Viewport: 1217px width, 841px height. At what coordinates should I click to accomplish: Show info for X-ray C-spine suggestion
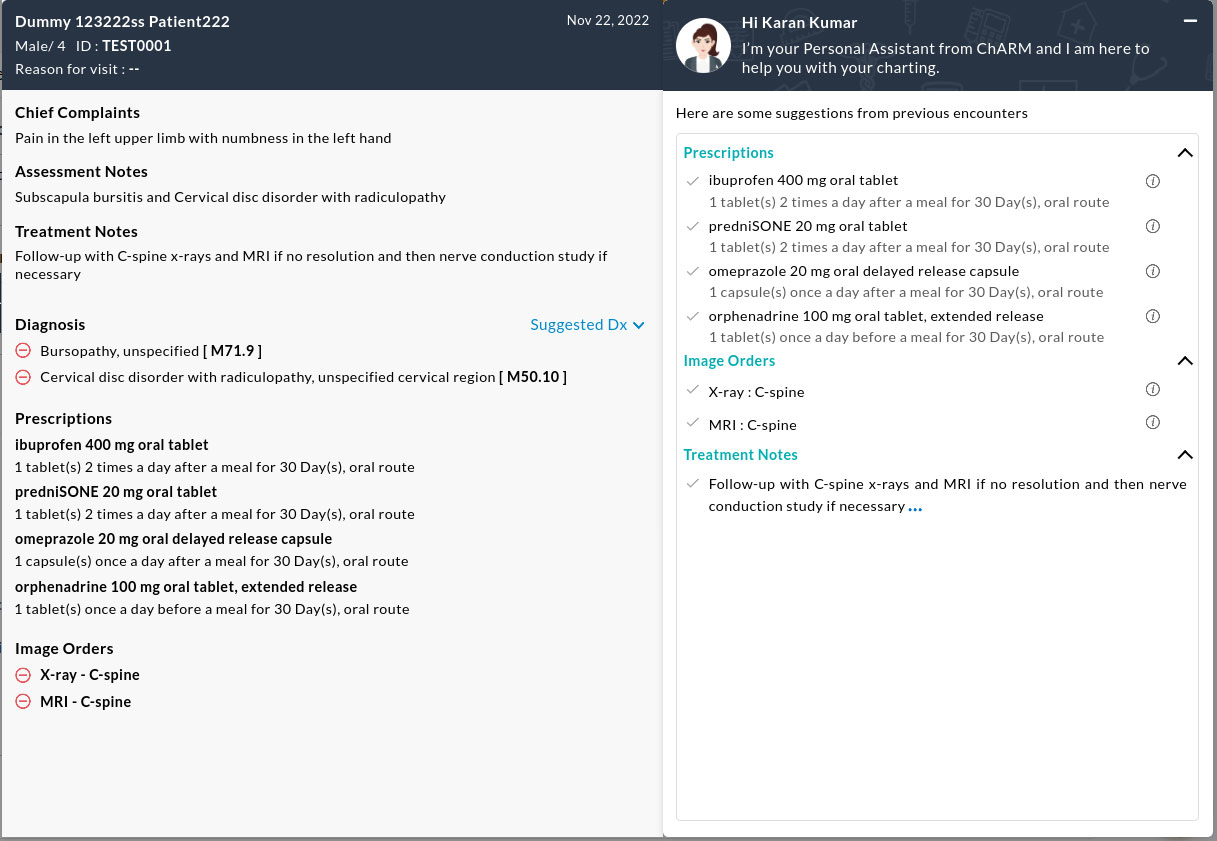(x=1152, y=390)
